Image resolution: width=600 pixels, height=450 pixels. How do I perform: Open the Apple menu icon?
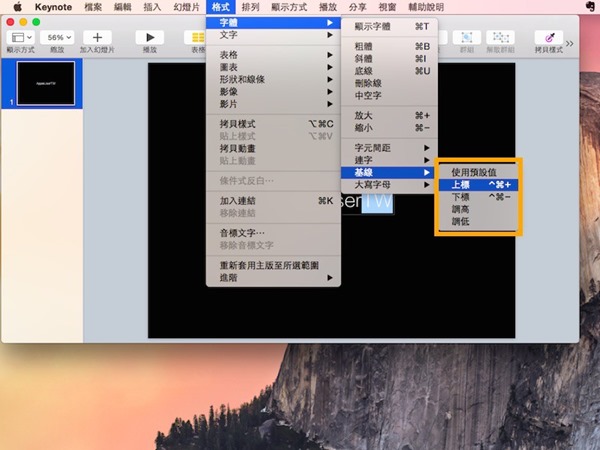[17, 7]
